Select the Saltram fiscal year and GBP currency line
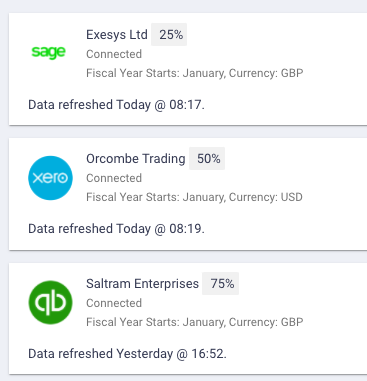The height and width of the screenshot is (381, 367). [195, 322]
